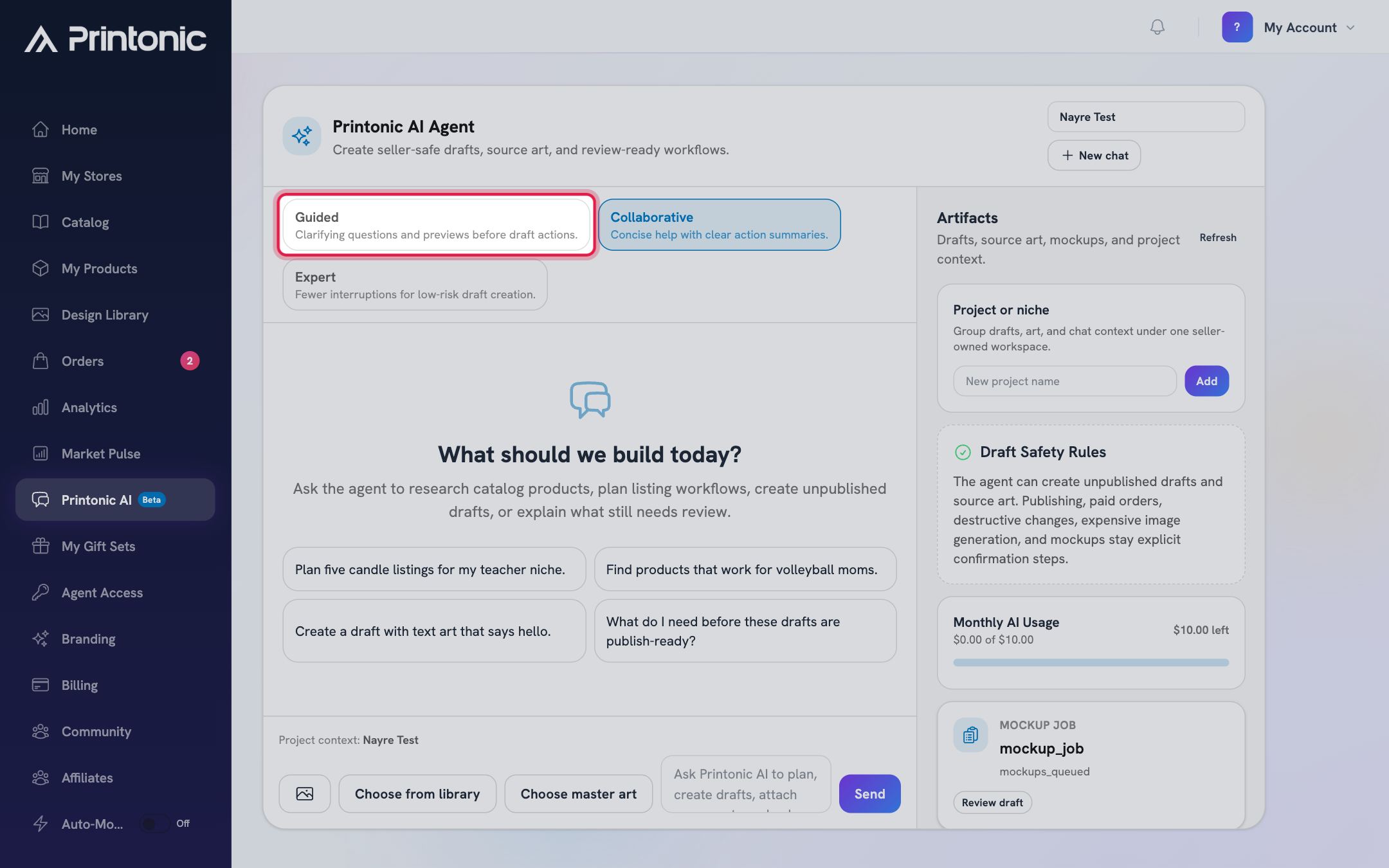The image size is (1389, 868).
Task: Expand the My Account dropdown chevron
Action: [x=1350, y=28]
